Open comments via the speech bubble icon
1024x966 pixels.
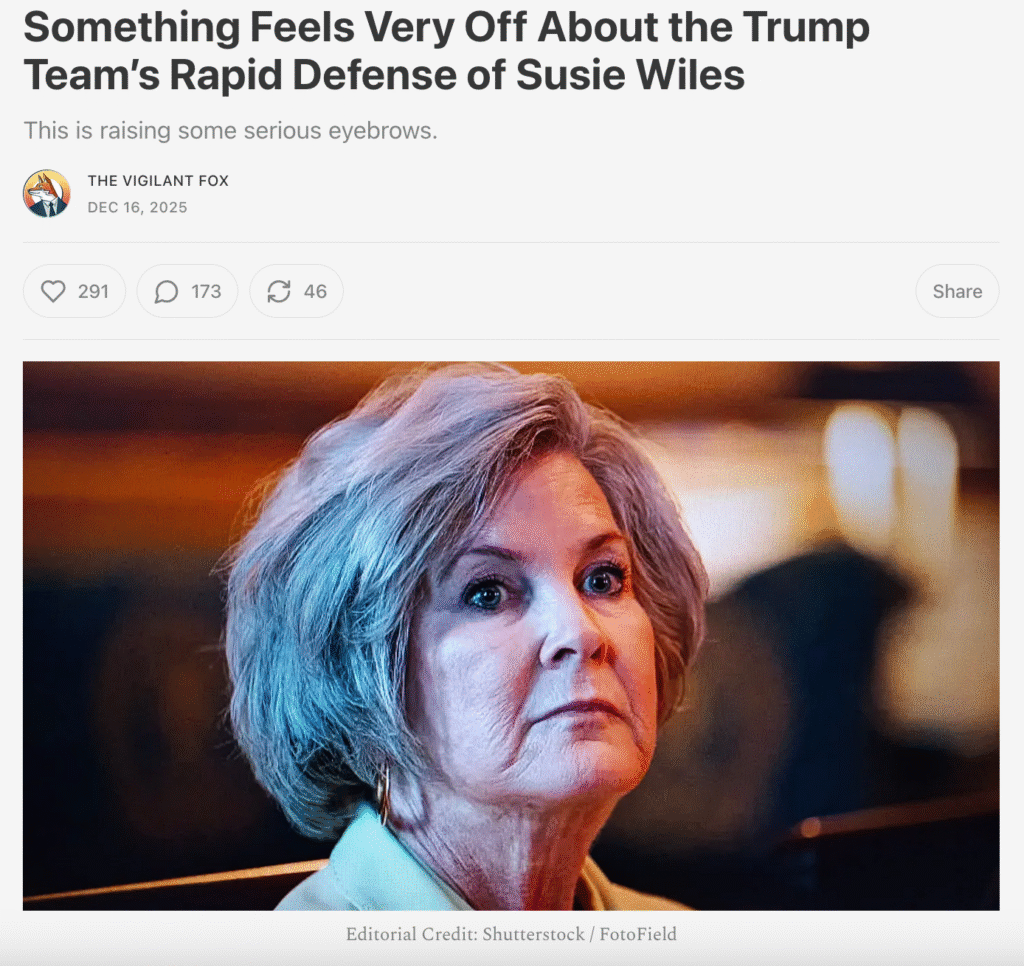point(166,291)
